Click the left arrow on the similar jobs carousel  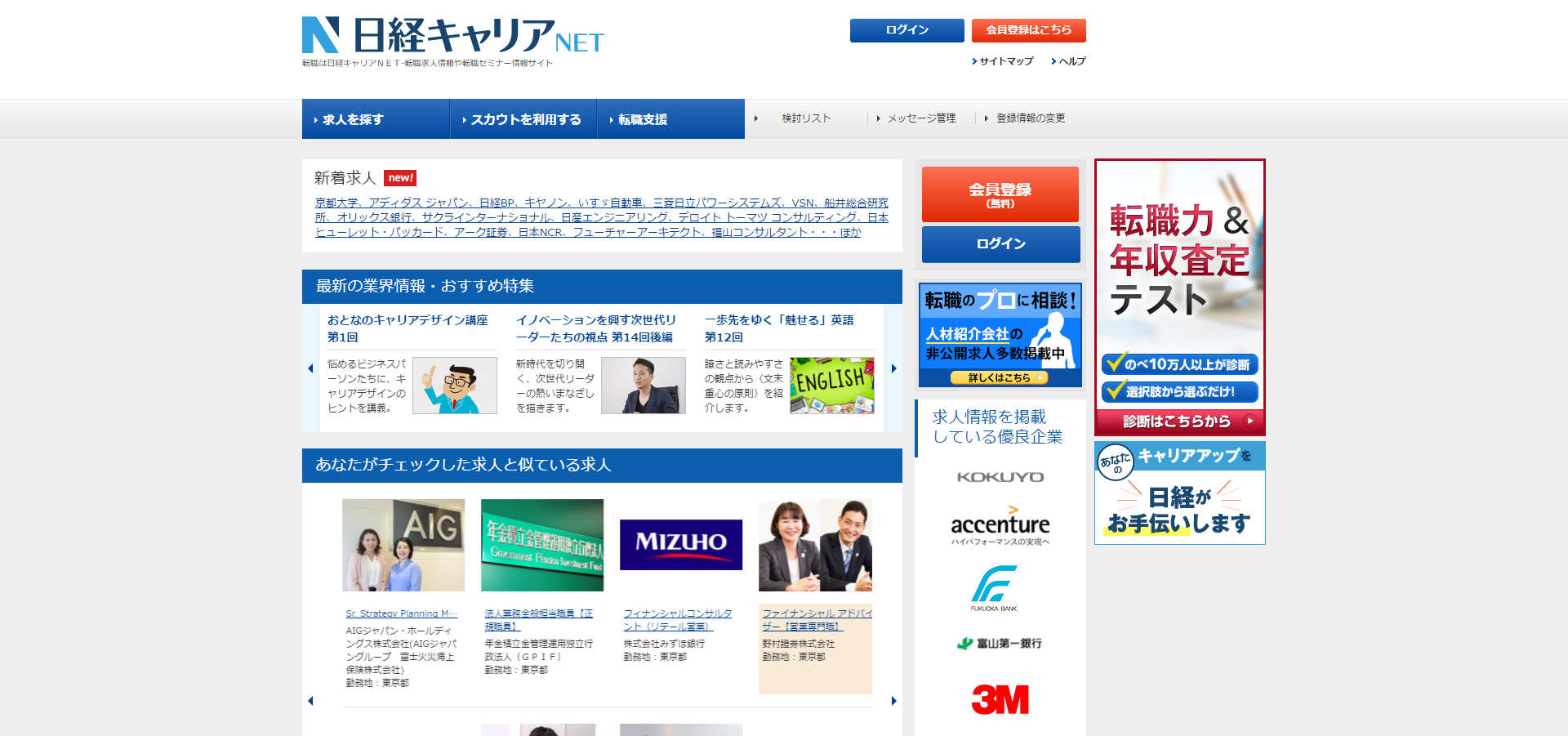coord(310,700)
